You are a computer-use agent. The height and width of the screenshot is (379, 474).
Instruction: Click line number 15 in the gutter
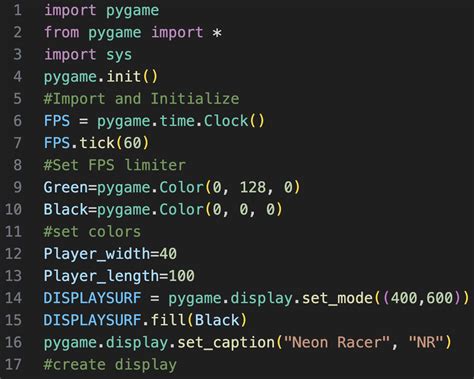pos(14,320)
